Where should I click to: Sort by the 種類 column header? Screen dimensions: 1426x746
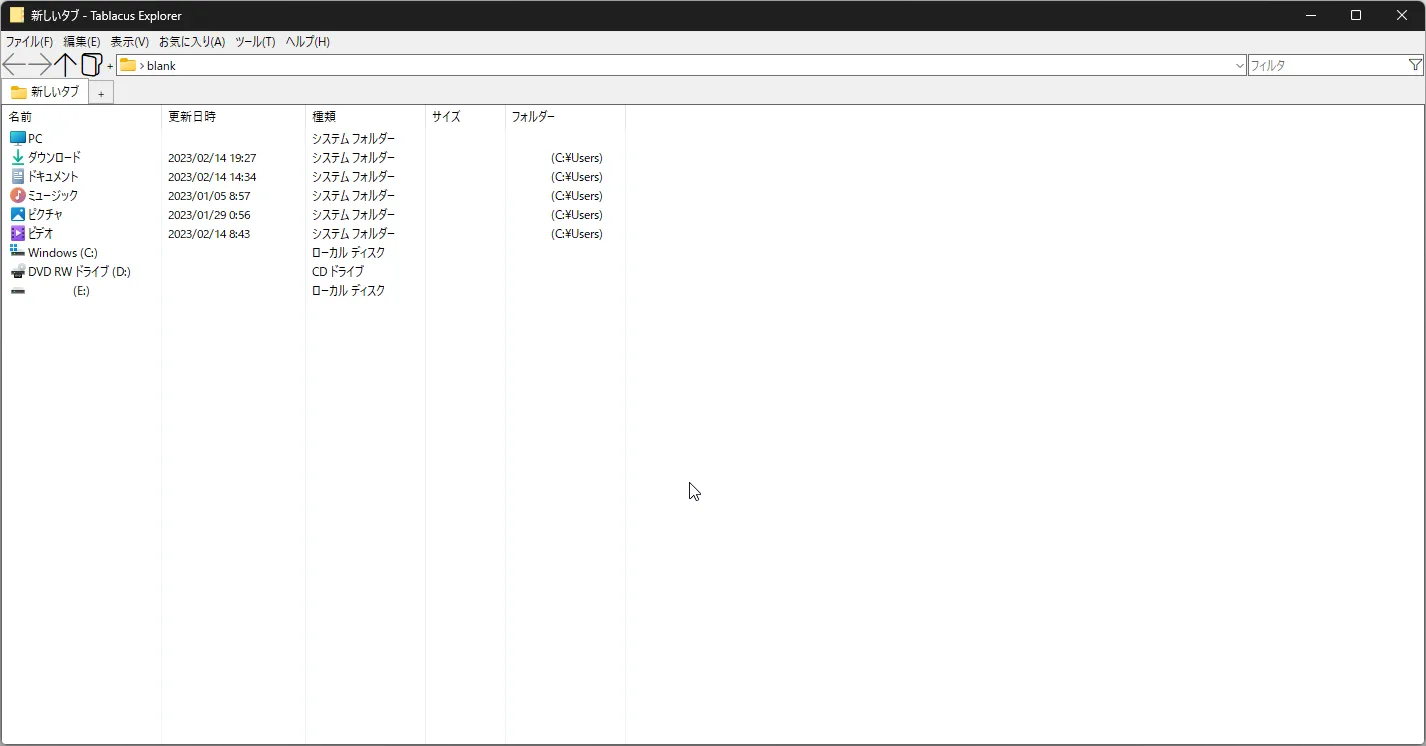[x=324, y=117]
